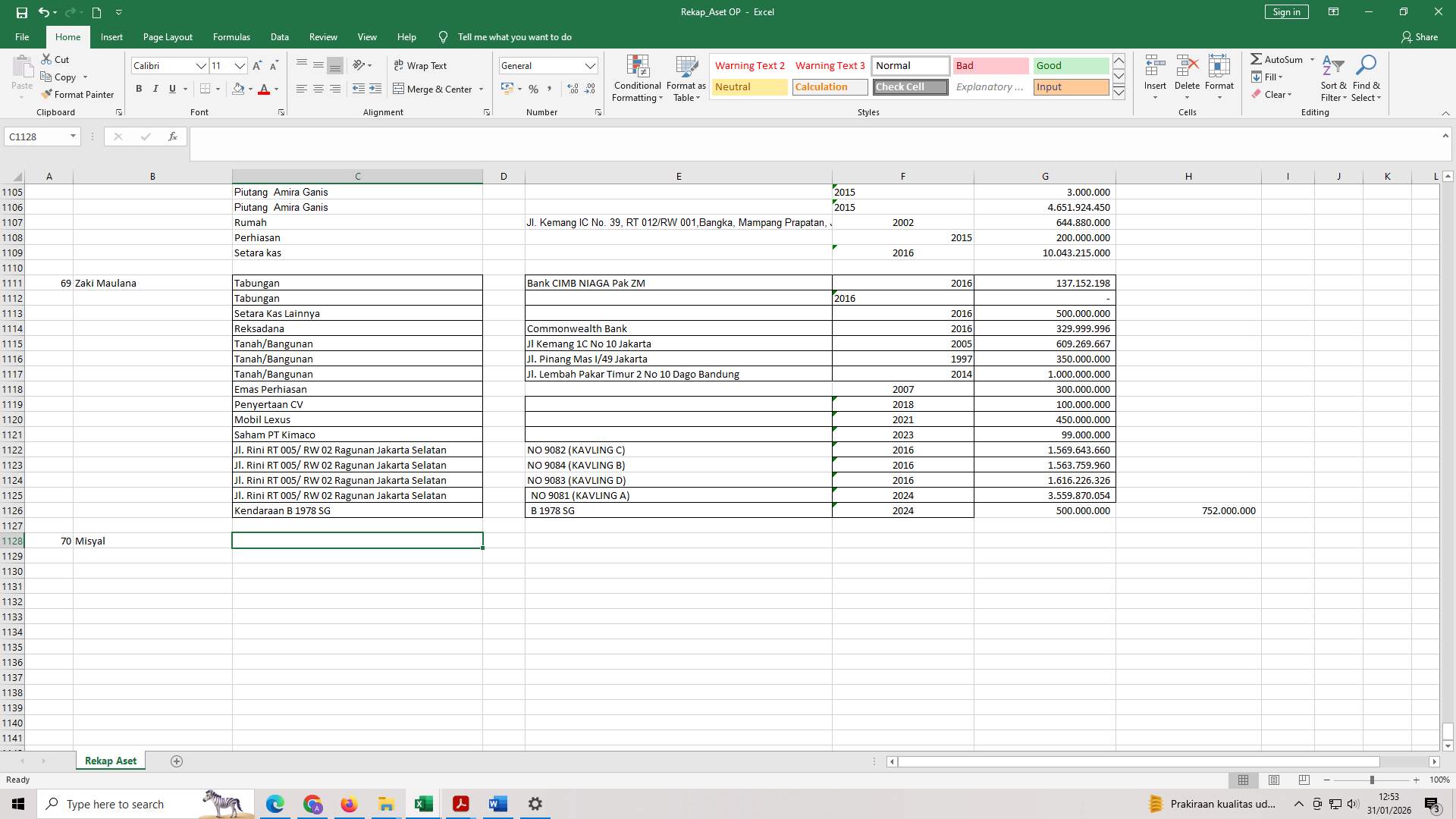Screen dimensions: 1456x819
Task: Toggle Bold formatting
Action: [x=139, y=89]
